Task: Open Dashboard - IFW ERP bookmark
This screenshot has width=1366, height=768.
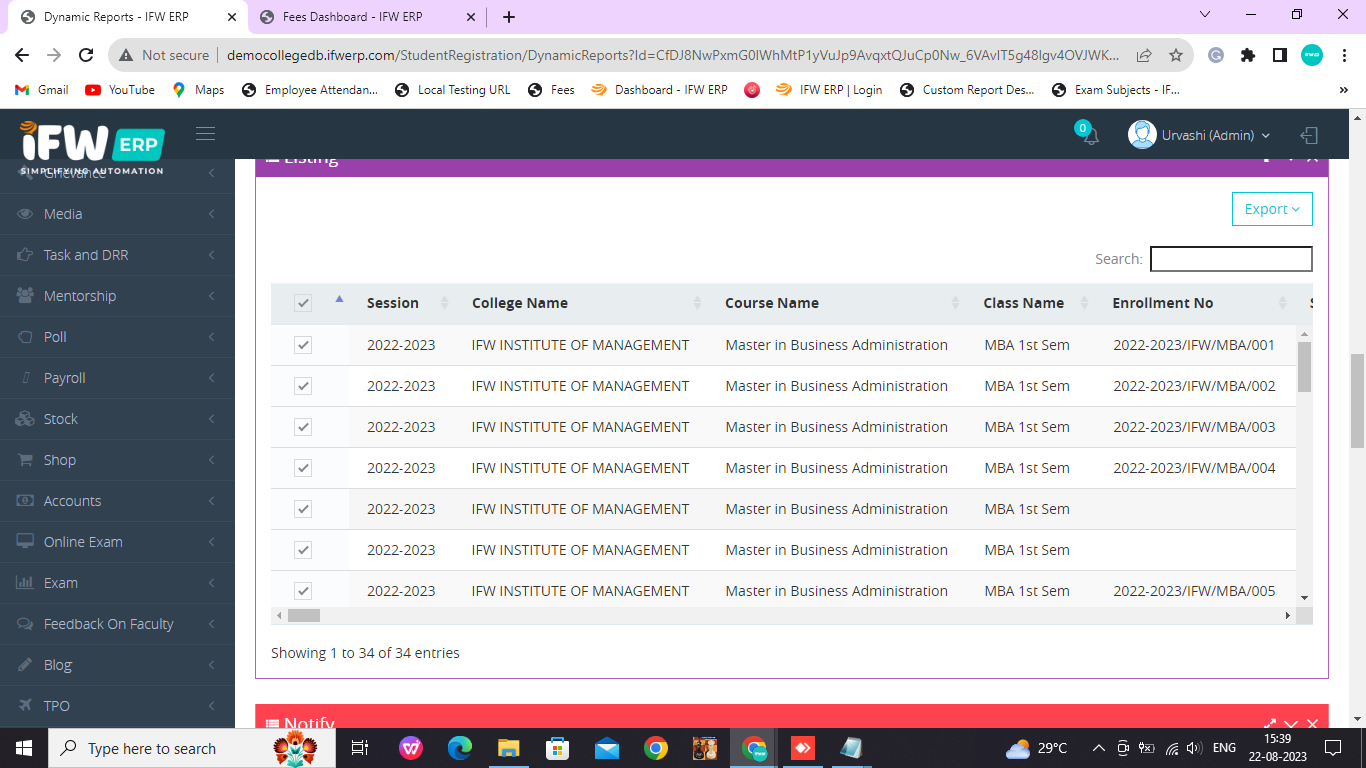Action: click(x=660, y=90)
